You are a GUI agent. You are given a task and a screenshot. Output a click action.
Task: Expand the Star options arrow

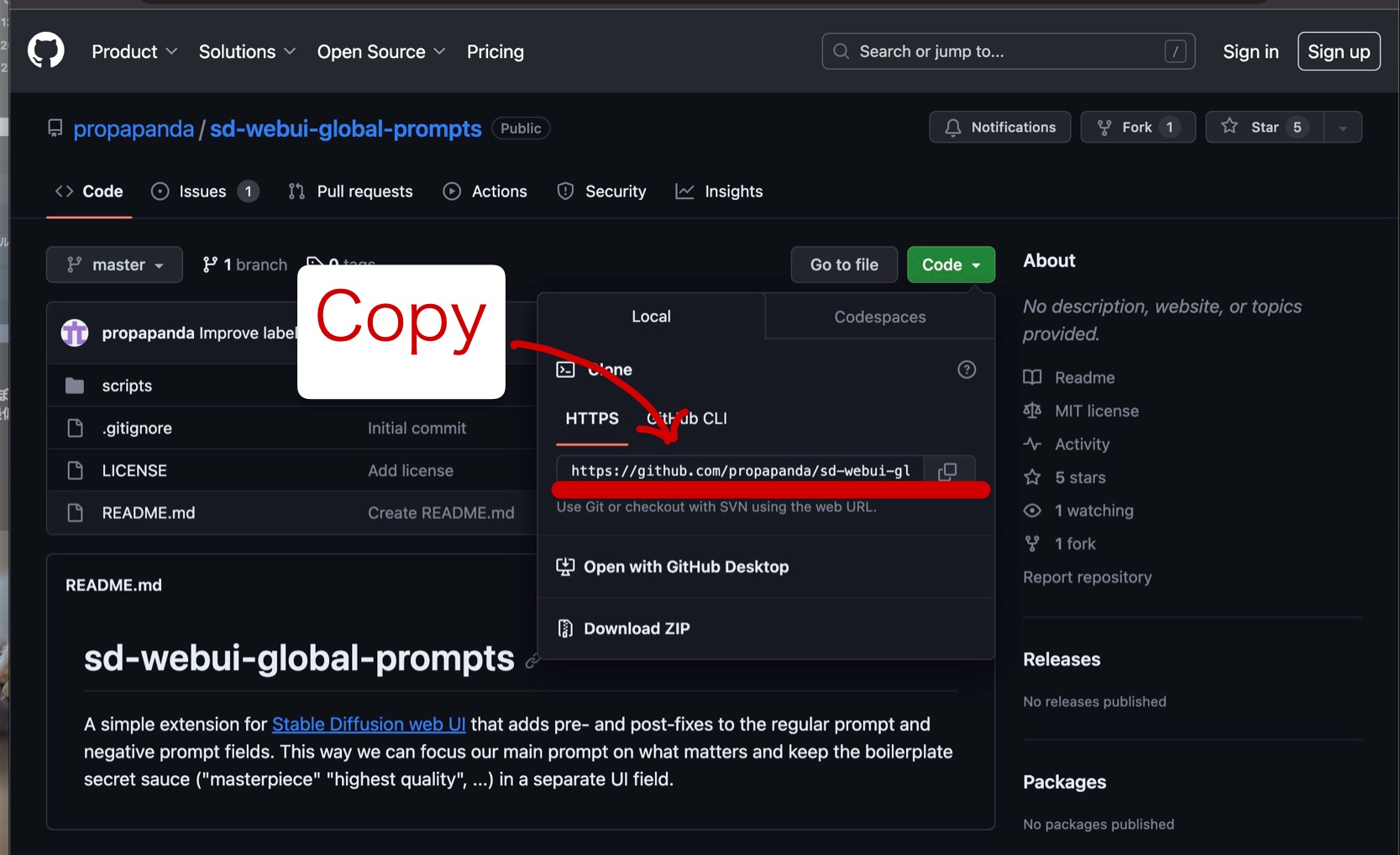[1343, 127]
